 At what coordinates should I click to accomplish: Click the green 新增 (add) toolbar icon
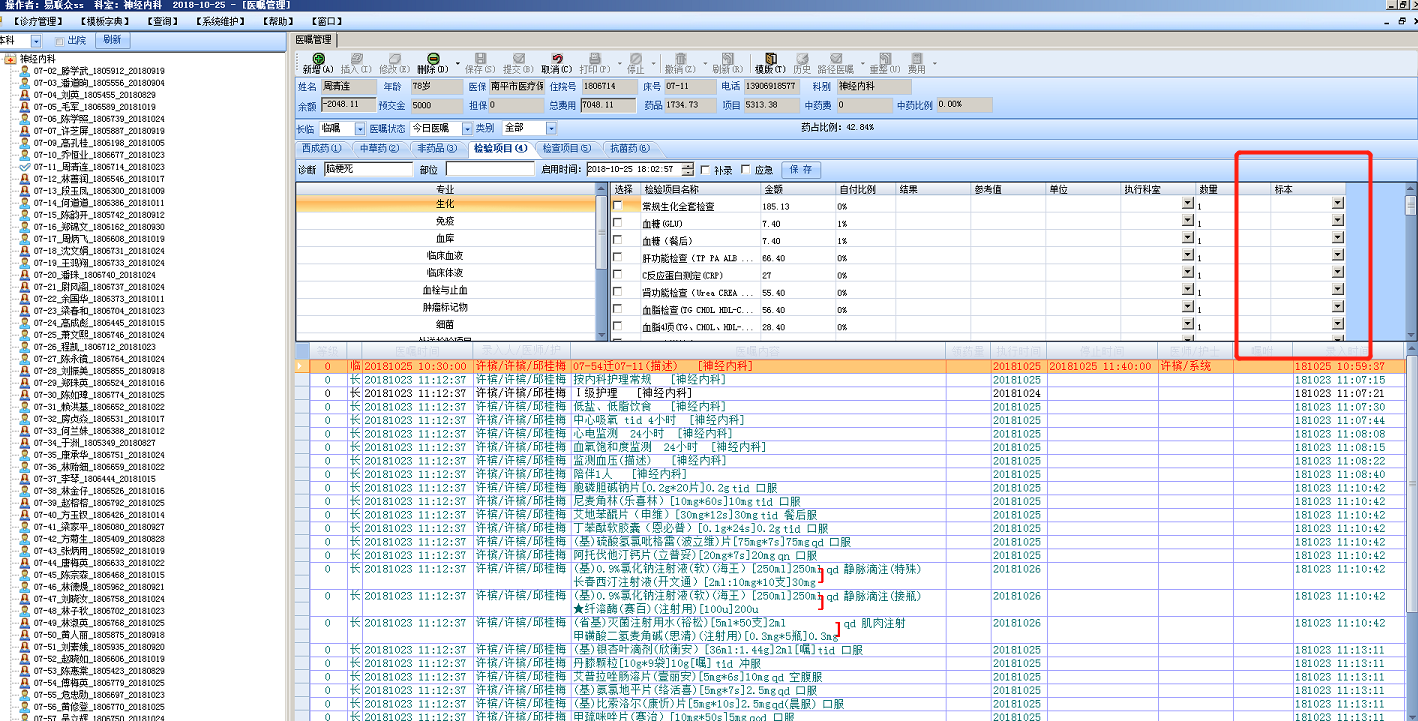point(317,60)
